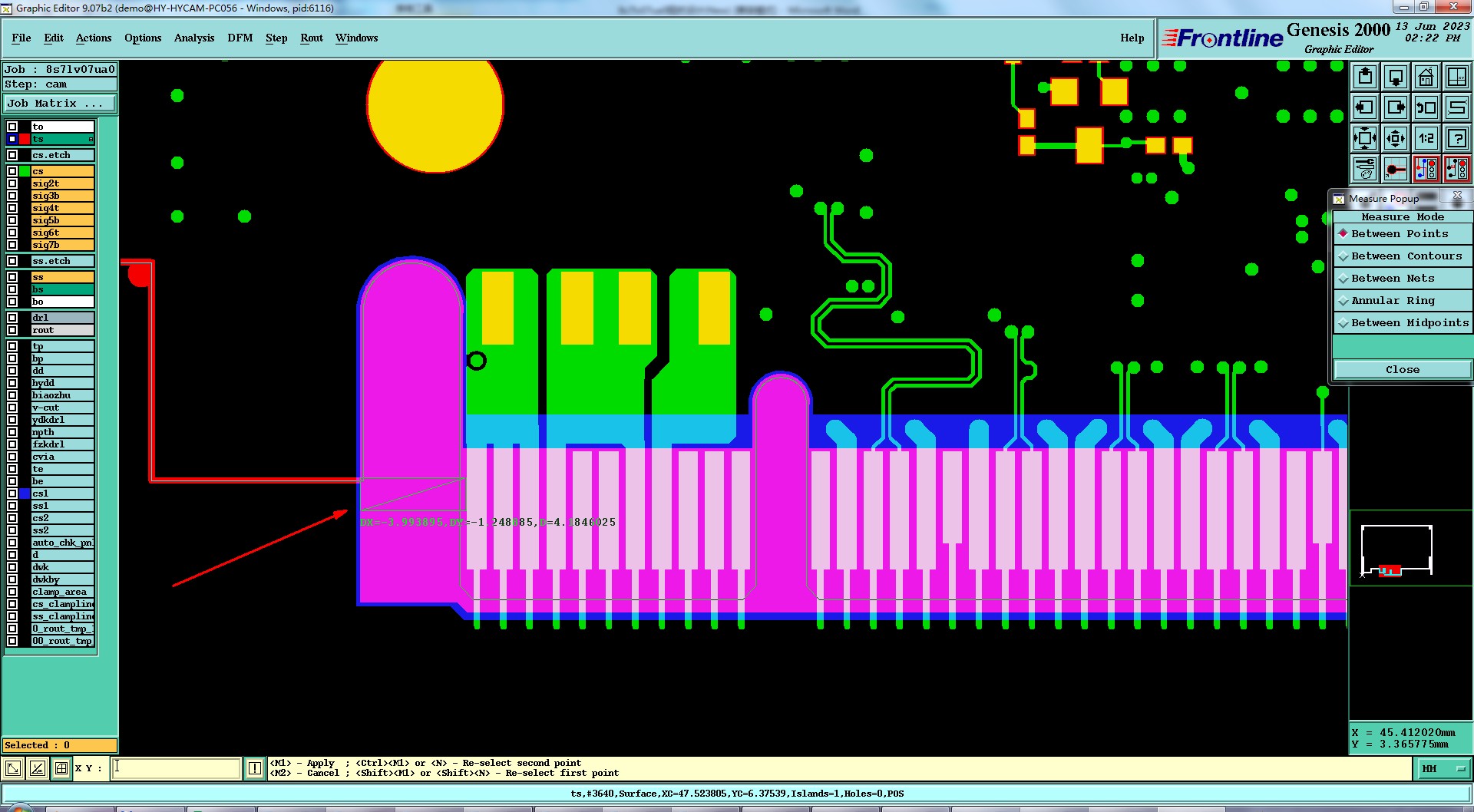1474x812 pixels.
Task: Toggle the checkbox for layer ts
Action: tap(12, 139)
